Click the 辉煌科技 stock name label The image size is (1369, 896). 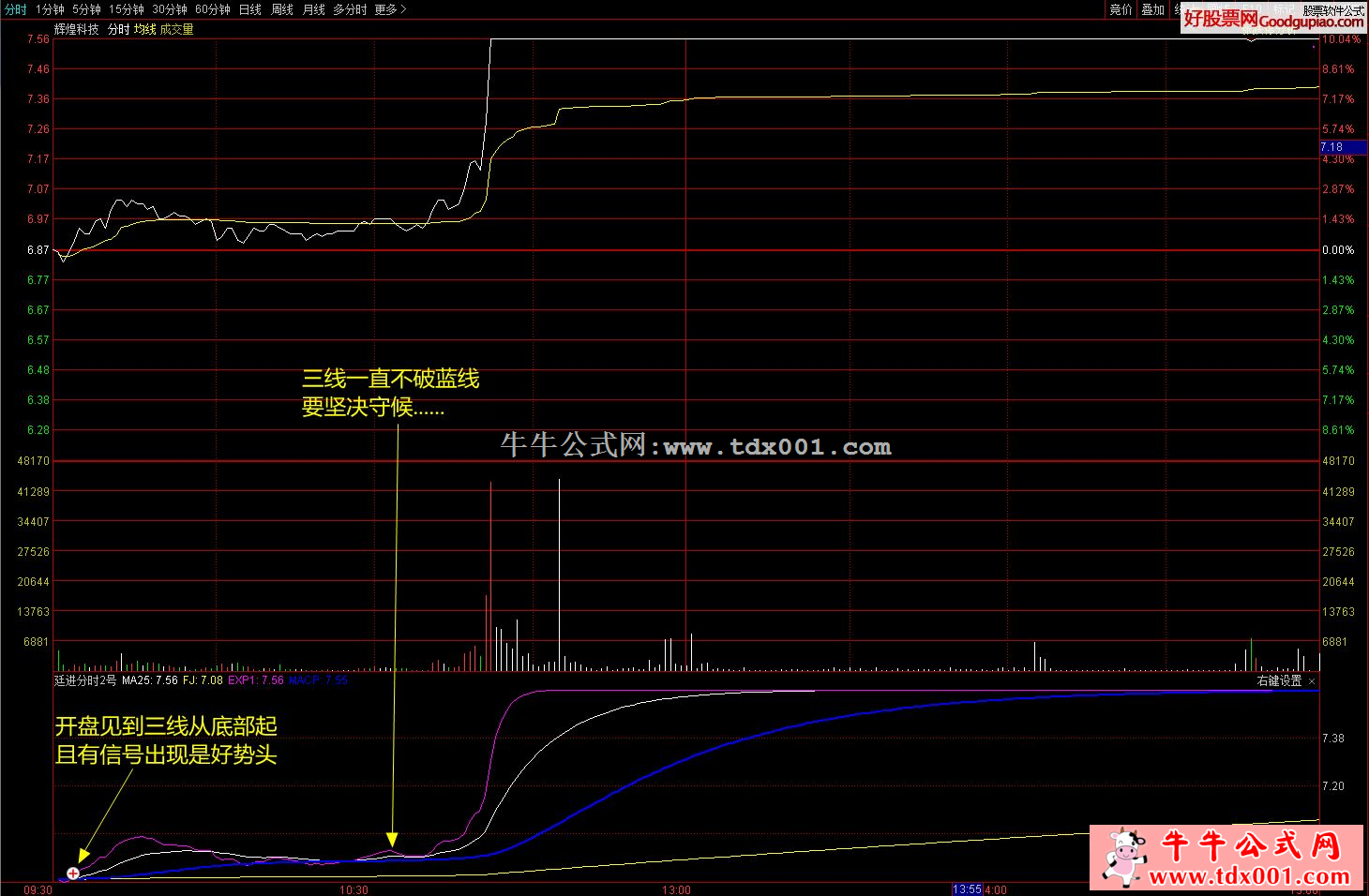coord(77,29)
